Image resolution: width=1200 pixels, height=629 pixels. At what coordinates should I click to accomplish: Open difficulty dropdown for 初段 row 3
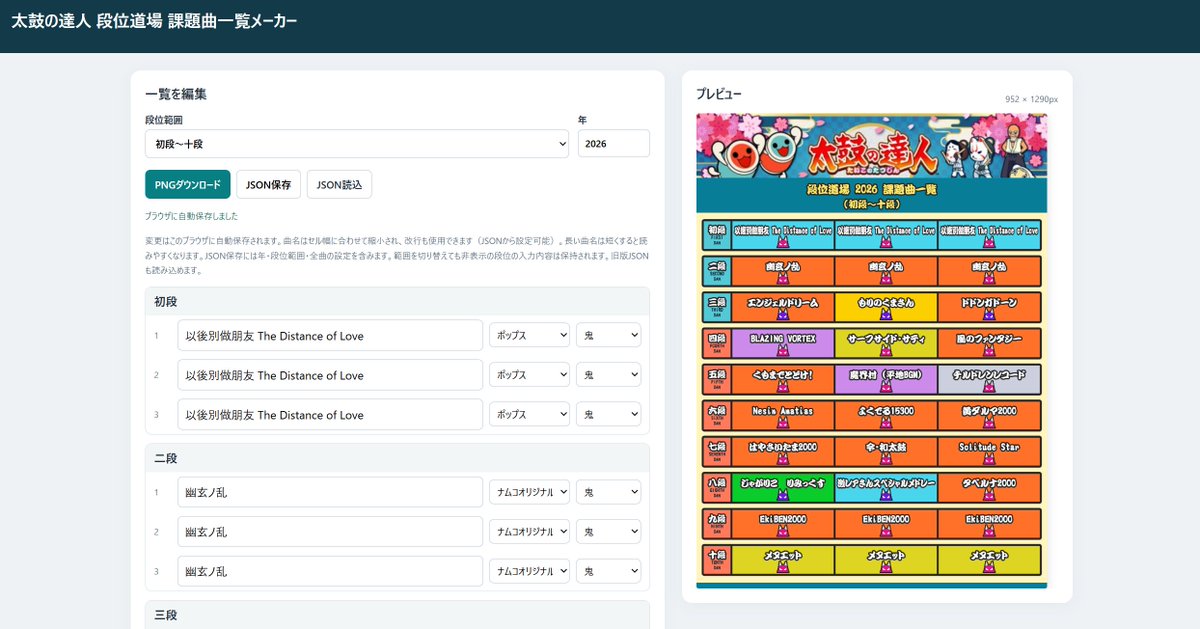coord(608,415)
